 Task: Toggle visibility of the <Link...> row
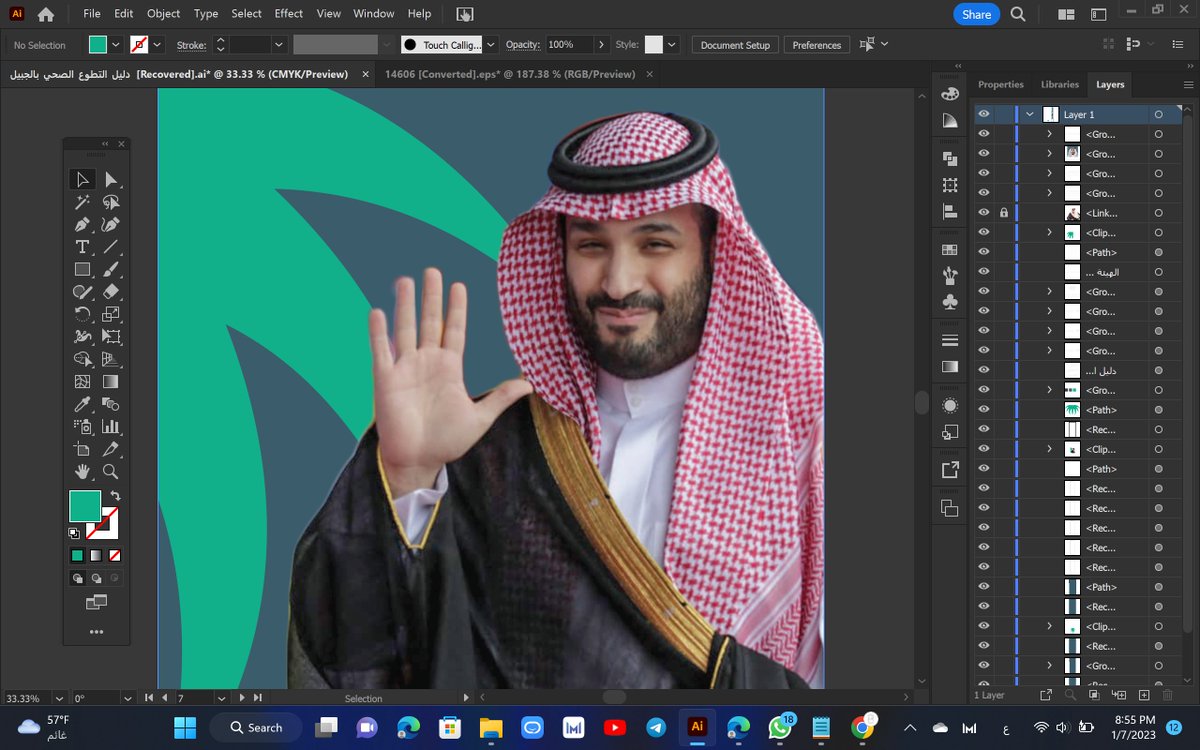pyautogui.click(x=984, y=213)
